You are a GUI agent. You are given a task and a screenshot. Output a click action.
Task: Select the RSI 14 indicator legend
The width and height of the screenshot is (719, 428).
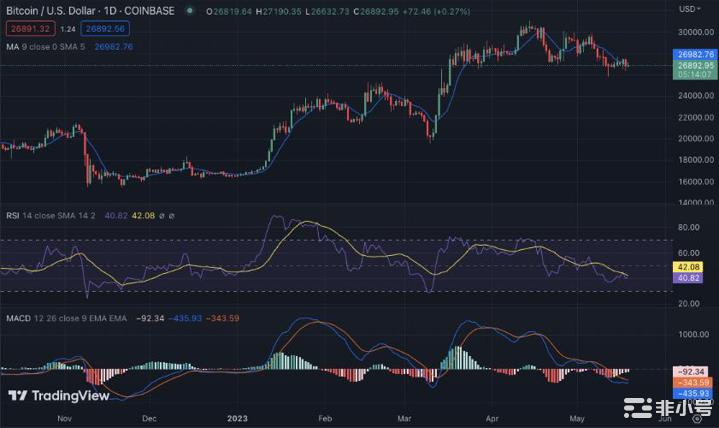point(42,214)
